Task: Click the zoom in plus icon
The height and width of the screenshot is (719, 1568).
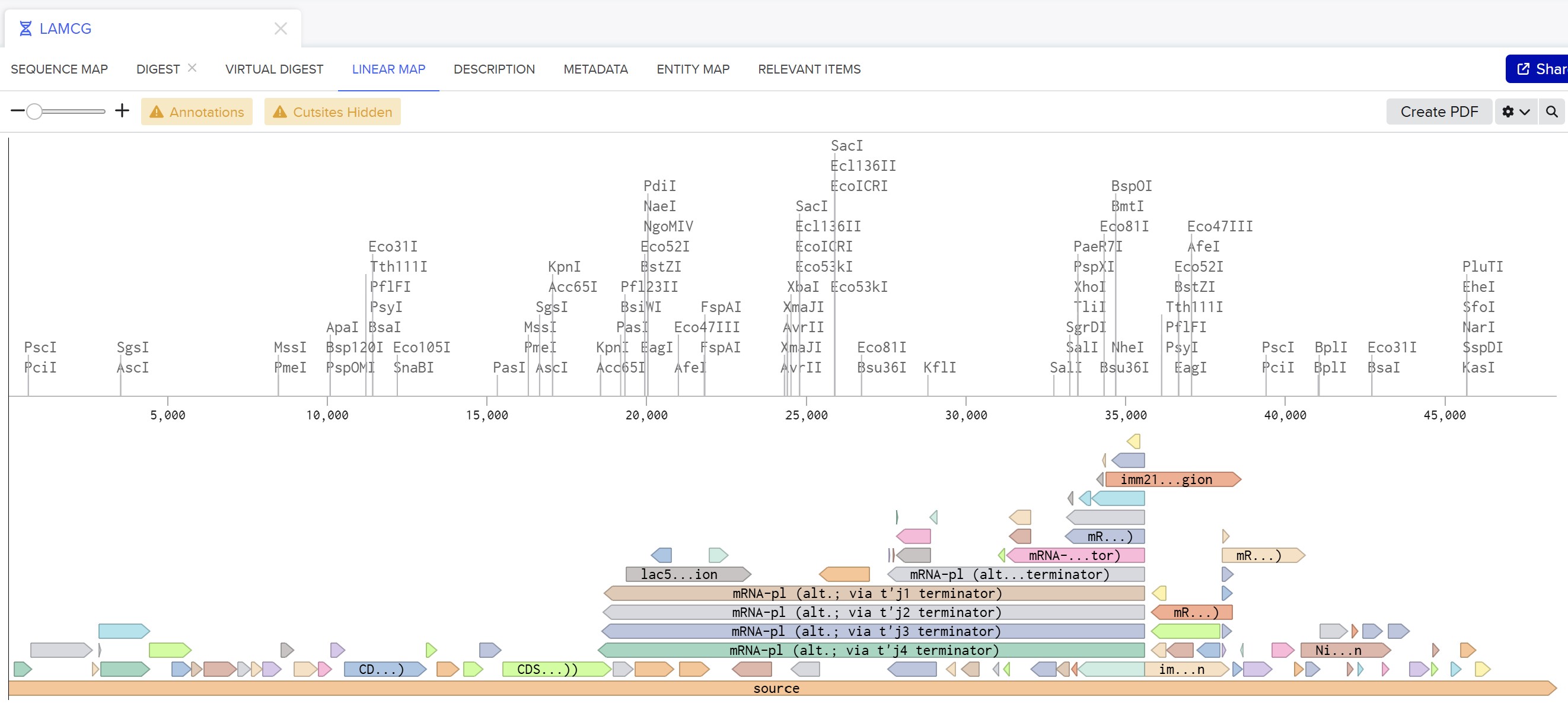Action: [122, 111]
